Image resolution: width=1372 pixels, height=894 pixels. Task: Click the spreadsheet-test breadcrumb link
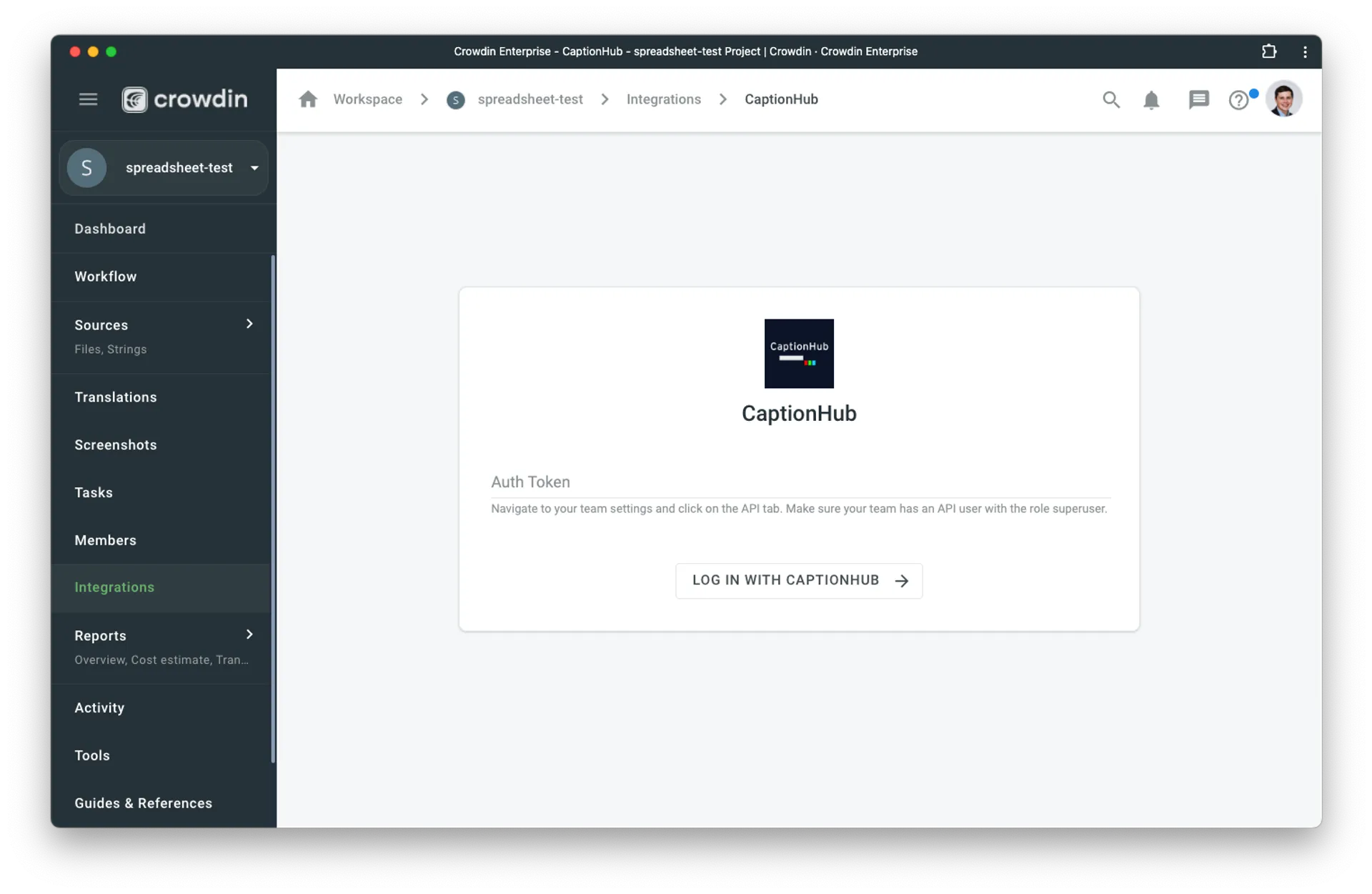pos(530,99)
